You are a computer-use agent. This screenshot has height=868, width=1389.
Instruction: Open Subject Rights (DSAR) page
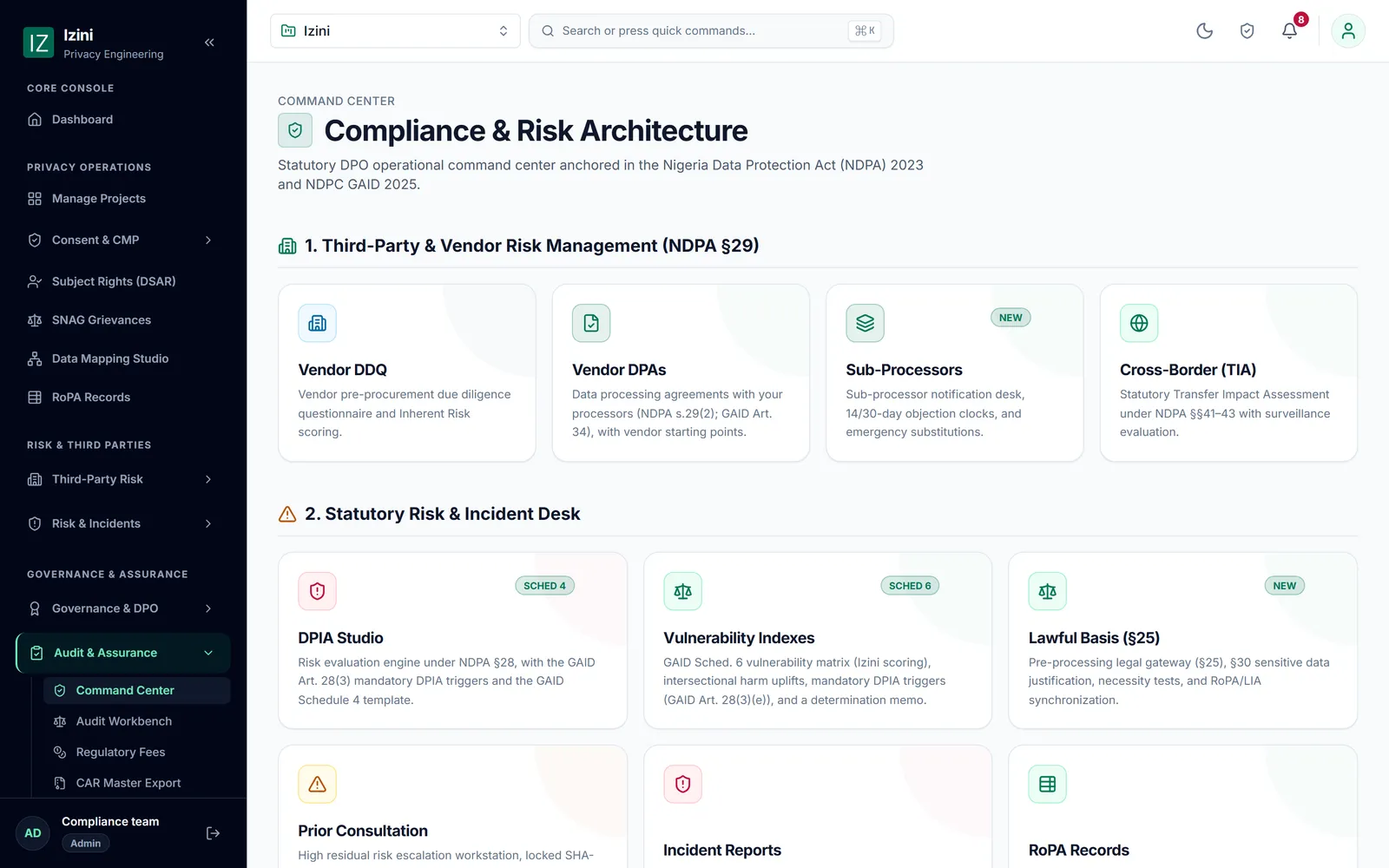coord(123,281)
